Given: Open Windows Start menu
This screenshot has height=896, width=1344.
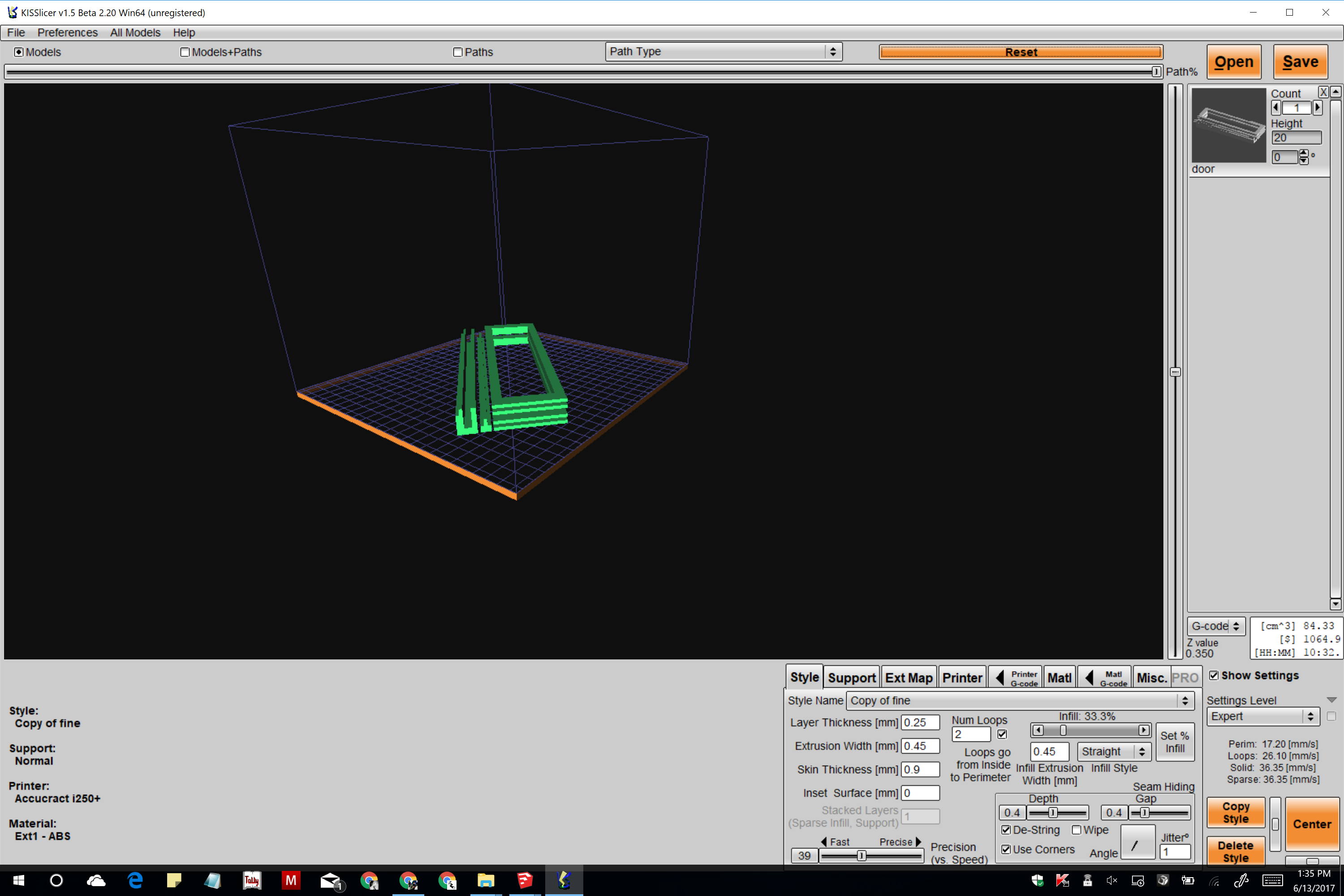Looking at the screenshot, I should 18,881.
